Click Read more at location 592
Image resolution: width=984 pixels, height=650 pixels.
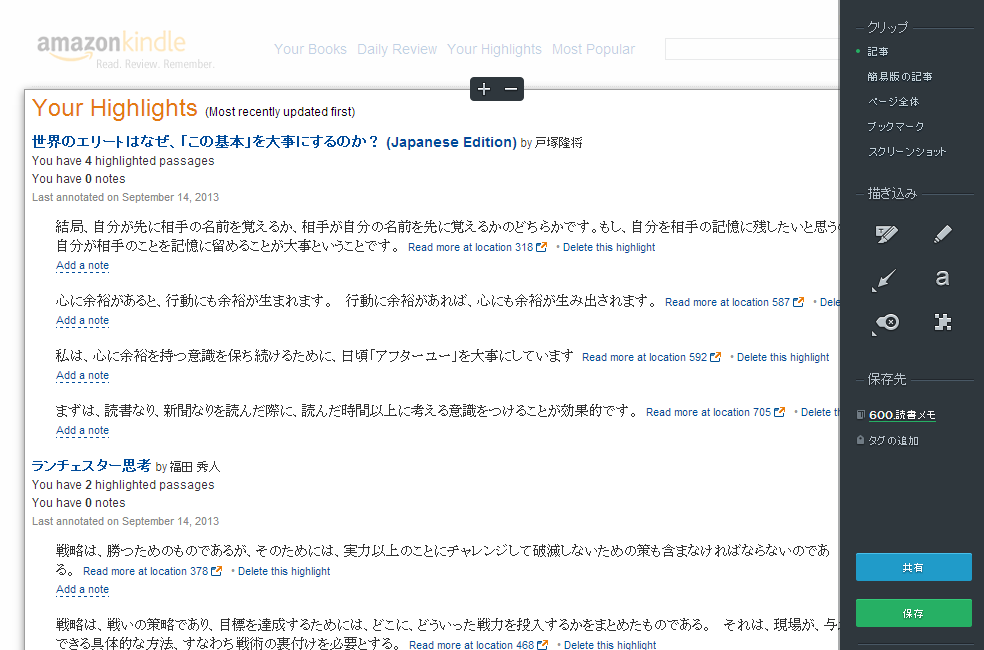pos(644,357)
